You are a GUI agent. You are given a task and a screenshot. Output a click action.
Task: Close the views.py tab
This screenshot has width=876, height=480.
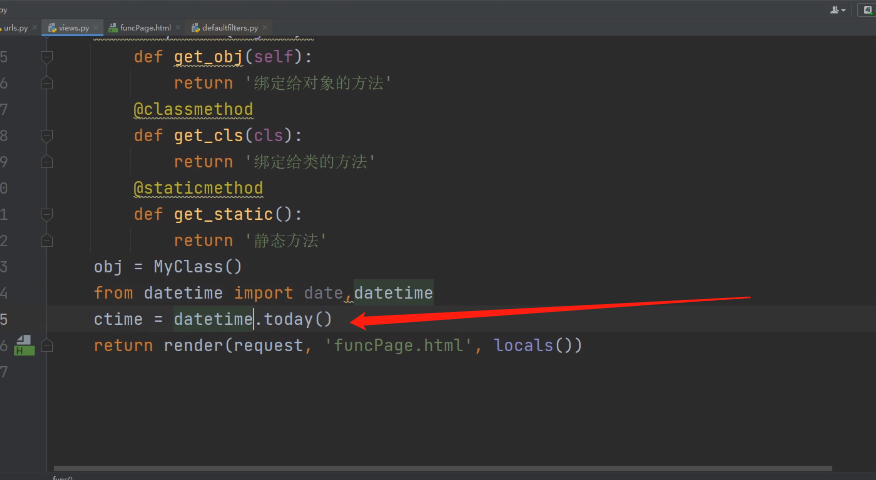pos(96,27)
